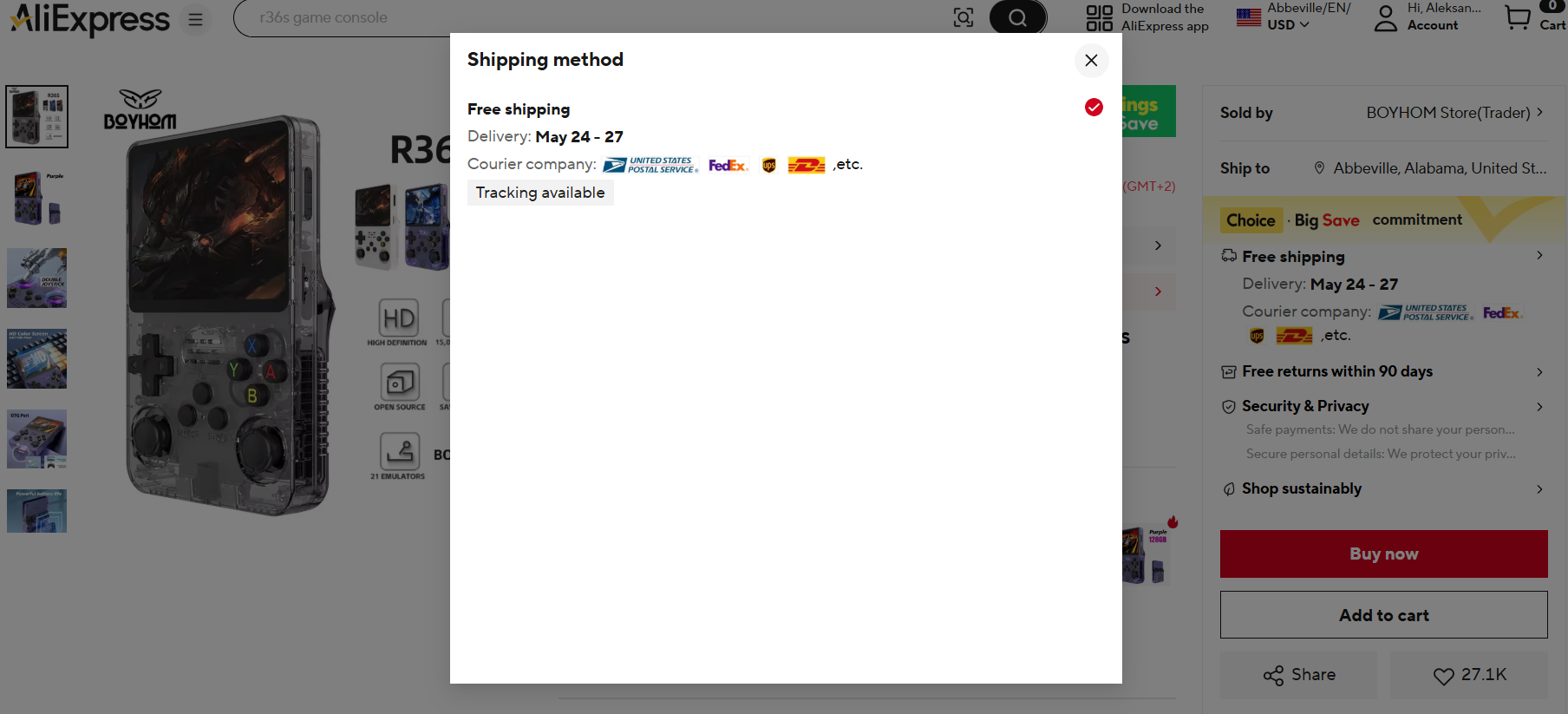Click the image search camera icon
Viewport: 1568px width, 714px height.
pos(964,17)
